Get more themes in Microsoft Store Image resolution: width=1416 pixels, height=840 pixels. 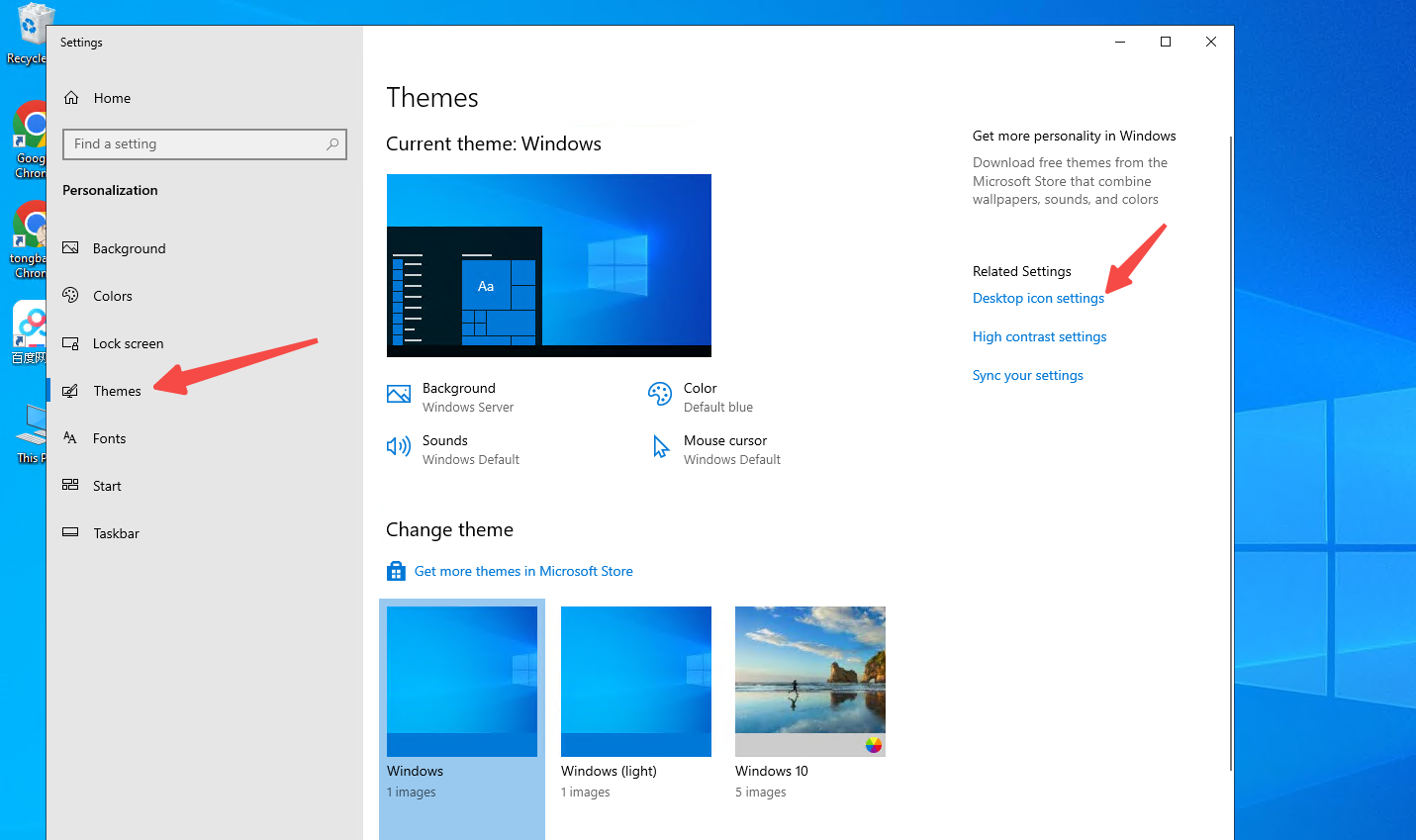tap(523, 571)
